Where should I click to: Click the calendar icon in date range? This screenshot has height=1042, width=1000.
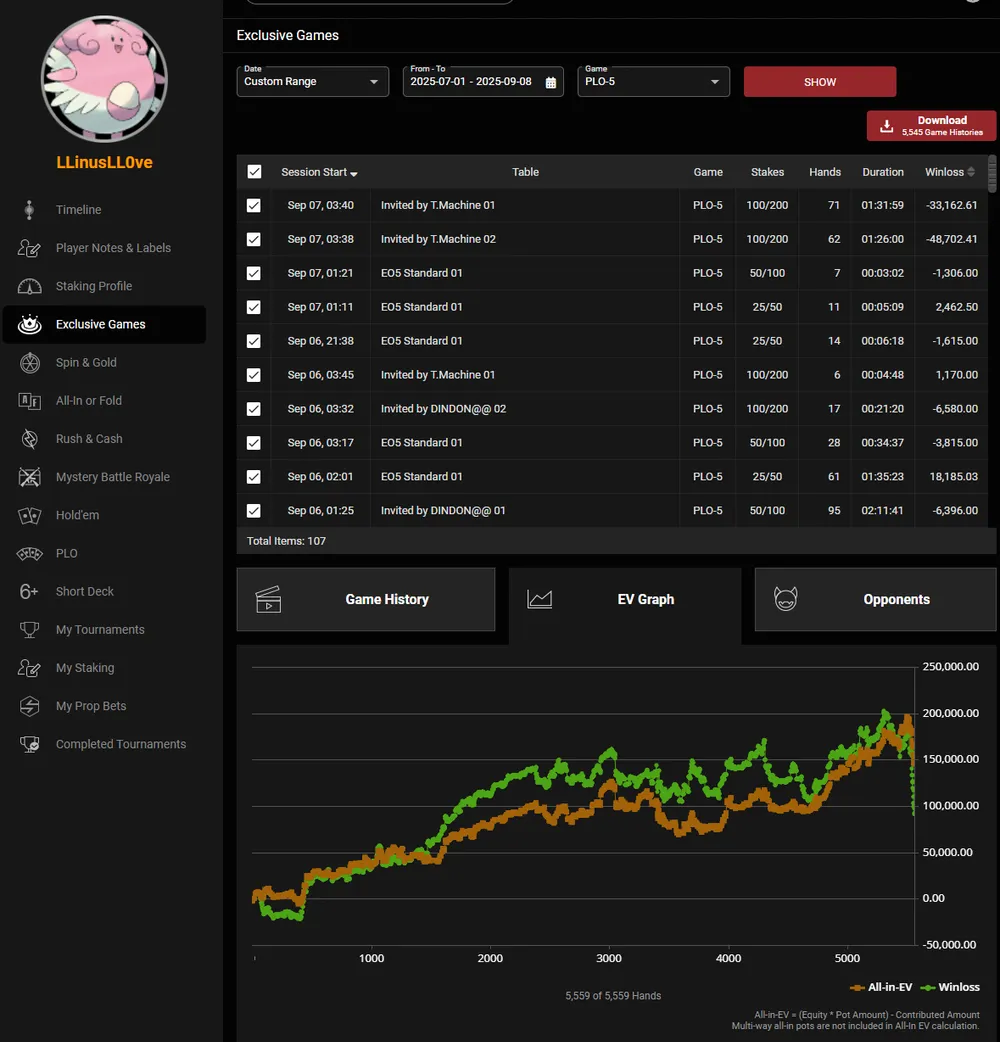(x=551, y=82)
